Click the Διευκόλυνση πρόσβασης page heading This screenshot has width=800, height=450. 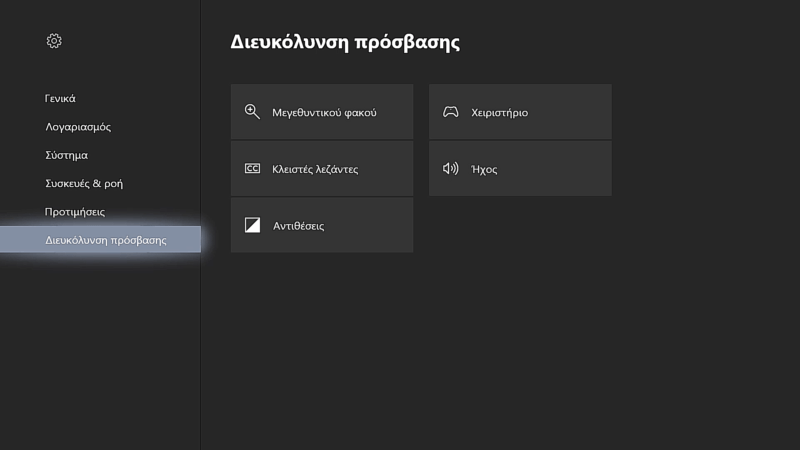click(345, 43)
